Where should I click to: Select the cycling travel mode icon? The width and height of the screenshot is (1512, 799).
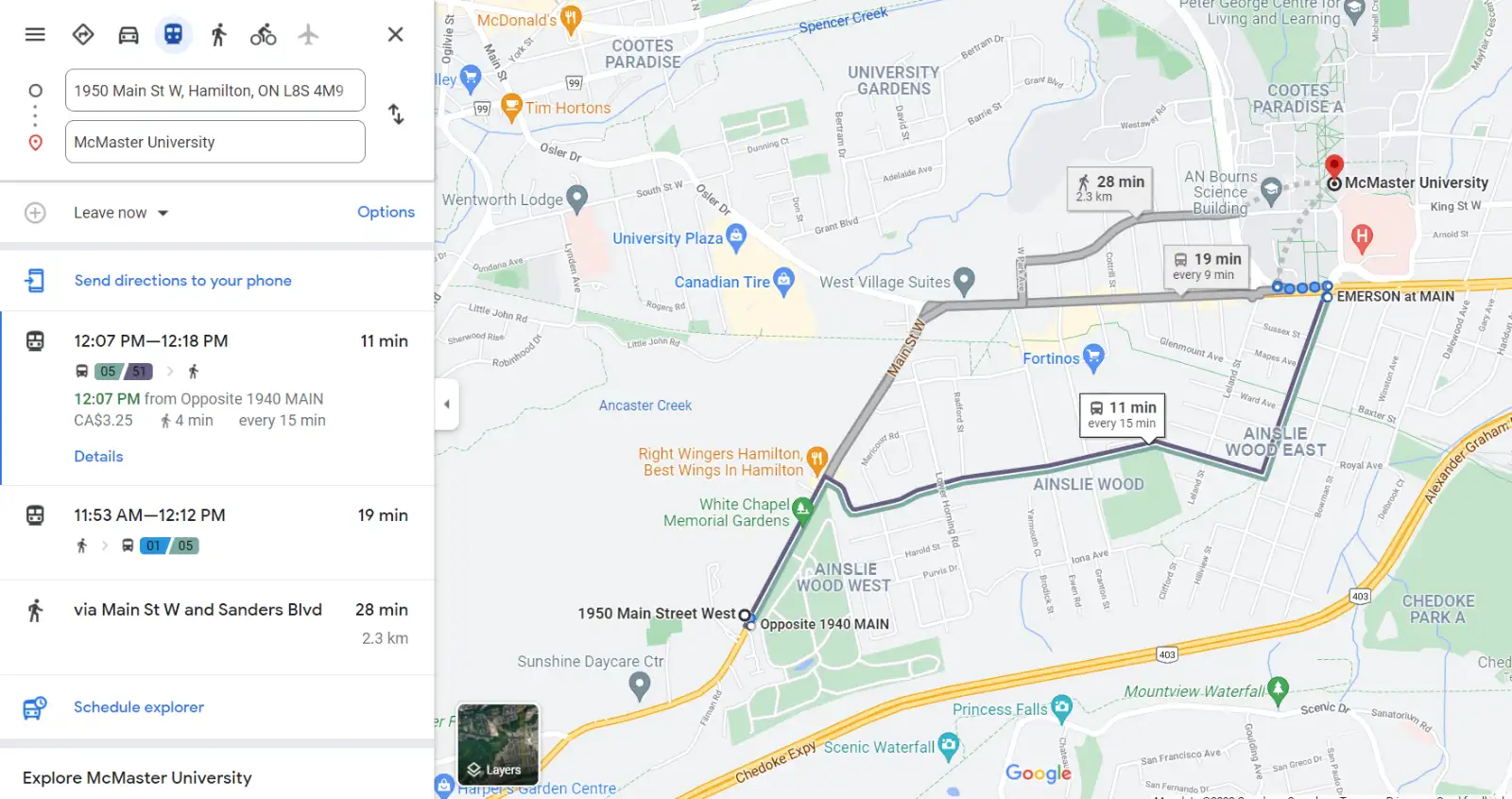(x=263, y=35)
